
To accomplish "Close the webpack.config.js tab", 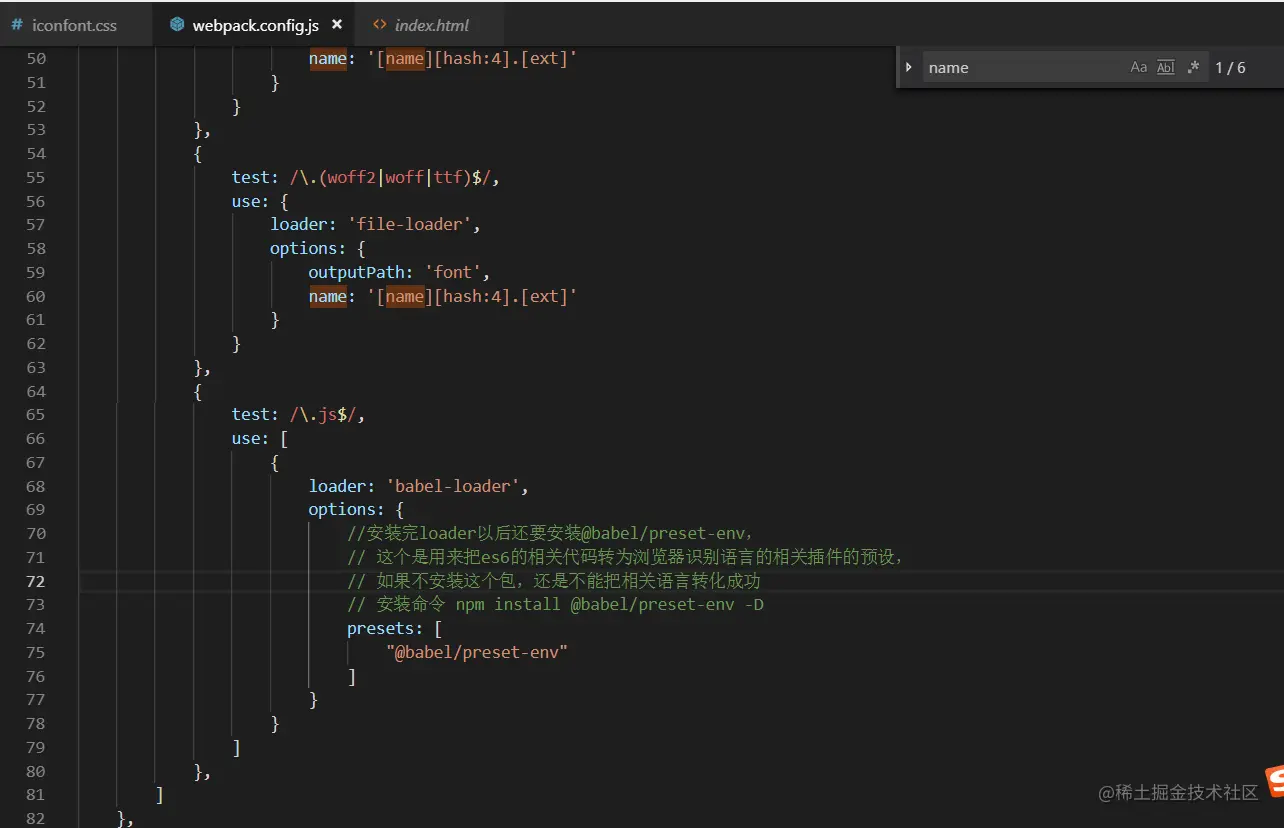I will [337, 25].
